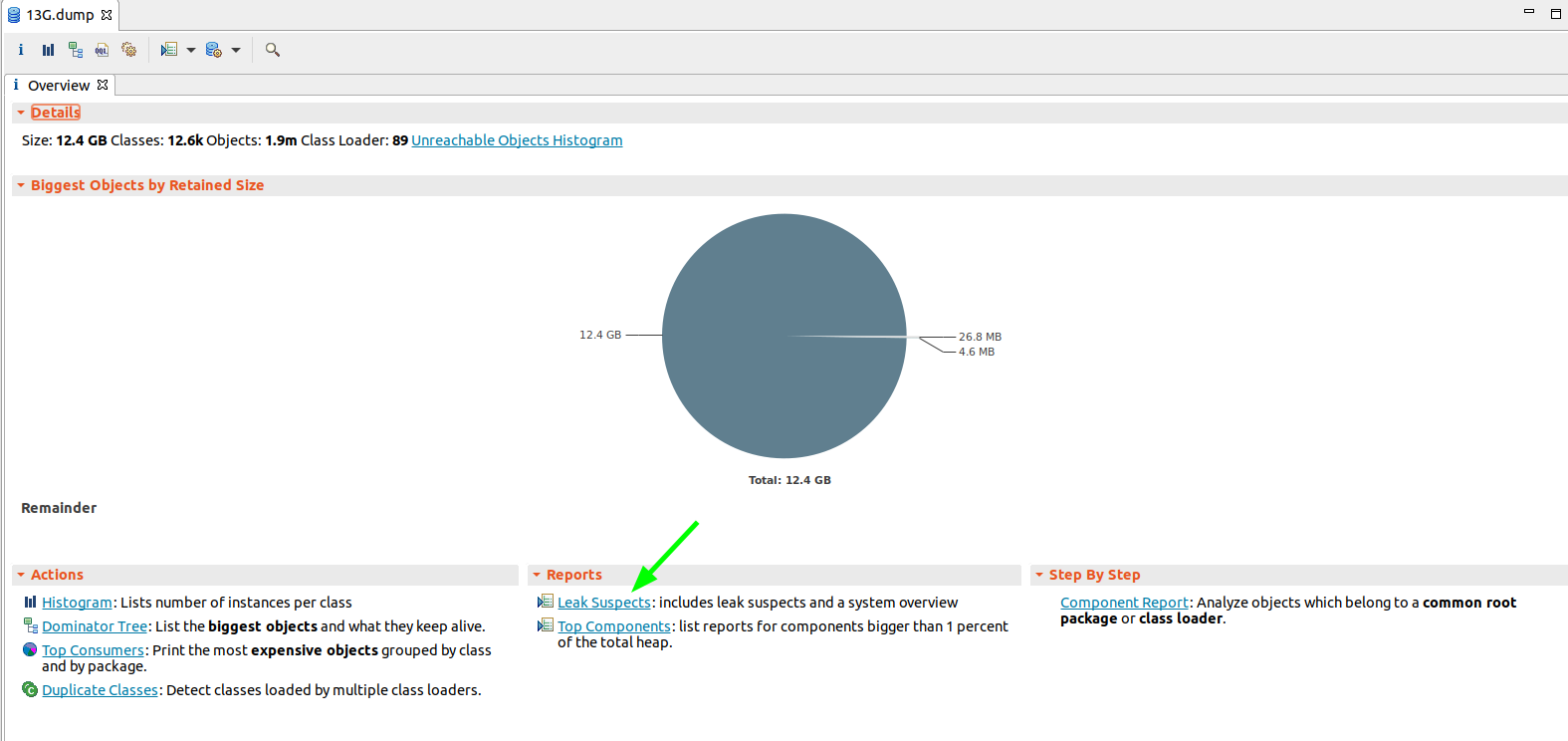Open the reports dropdown arrow in toolbar
The image size is (1568, 741).
coord(191,50)
